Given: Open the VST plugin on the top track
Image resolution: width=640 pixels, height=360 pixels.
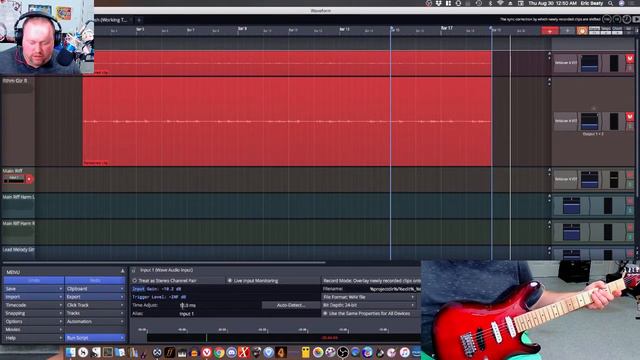Looking at the screenshot, I should coord(566,63).
